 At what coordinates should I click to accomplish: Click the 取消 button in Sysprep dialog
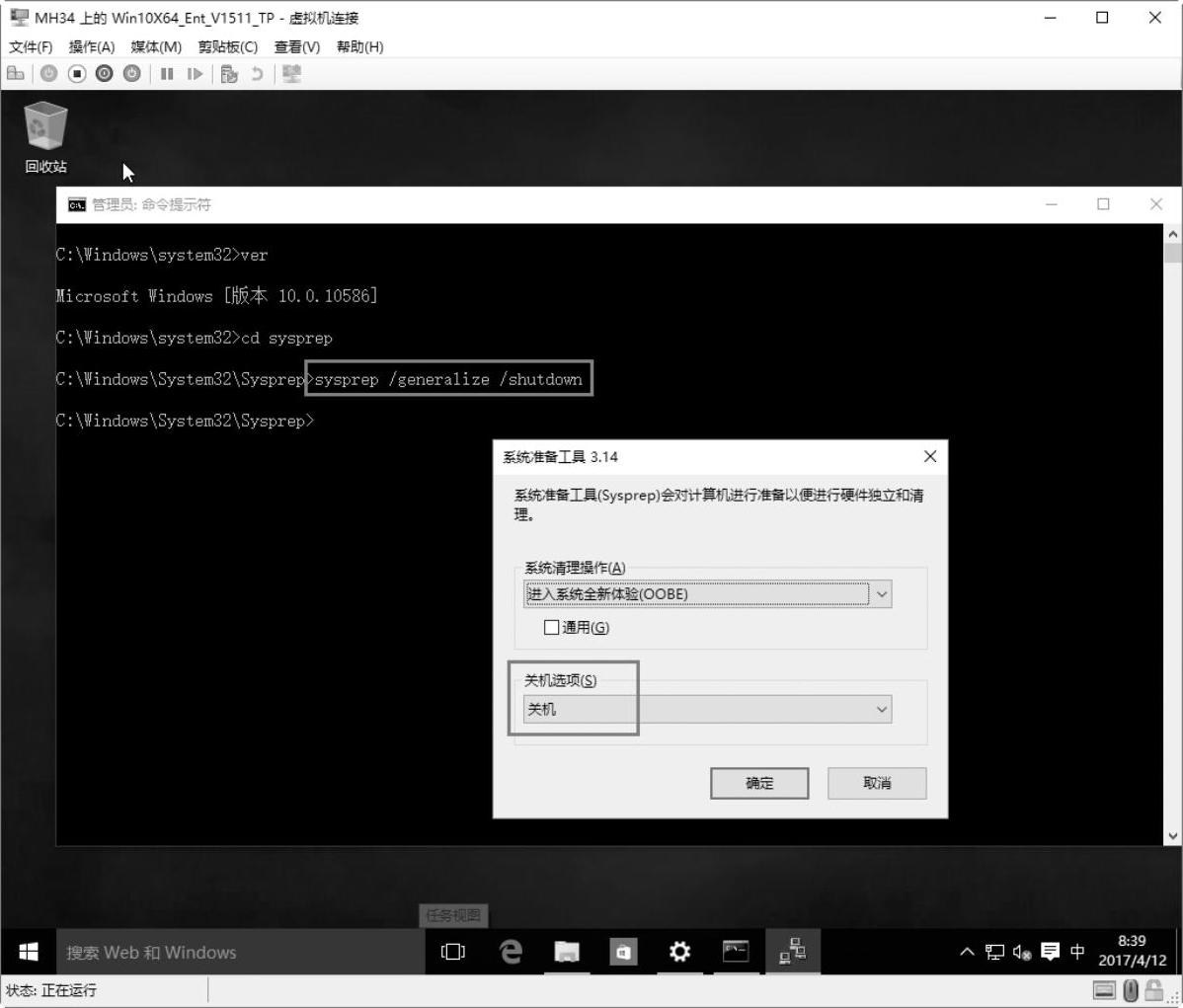coord(876,783)
